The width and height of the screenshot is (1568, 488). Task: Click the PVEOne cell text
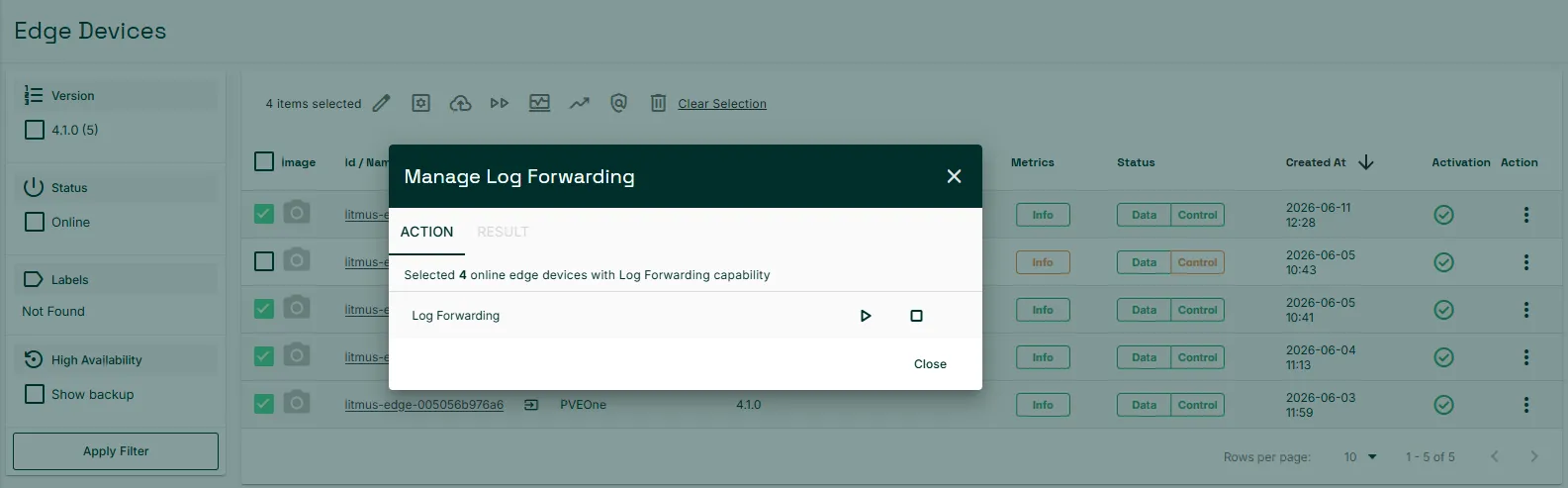[x=583, y=405]
